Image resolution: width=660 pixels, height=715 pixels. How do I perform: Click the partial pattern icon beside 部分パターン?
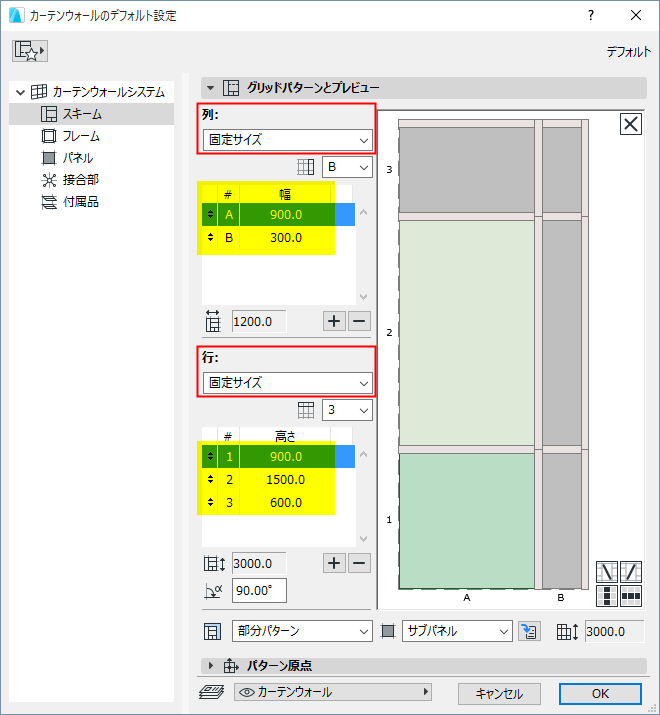(213, 632)
